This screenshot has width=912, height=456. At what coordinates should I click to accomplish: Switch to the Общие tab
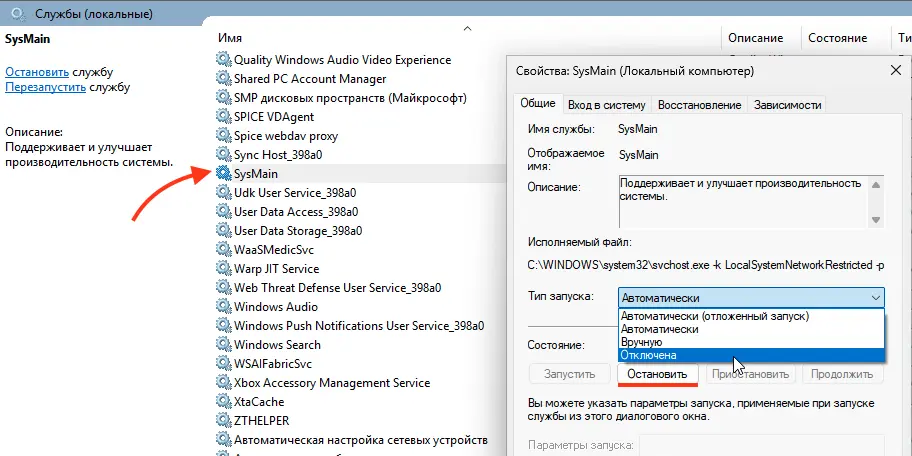click(537, 104)
